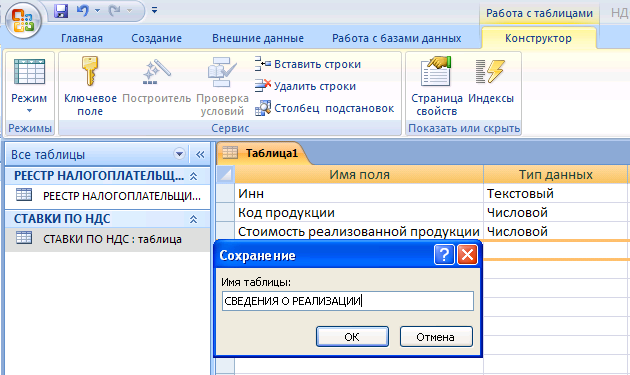Viewport: 630px width, 375px height.
Task: Undo the last action
Action: click(x=82, y=11)
